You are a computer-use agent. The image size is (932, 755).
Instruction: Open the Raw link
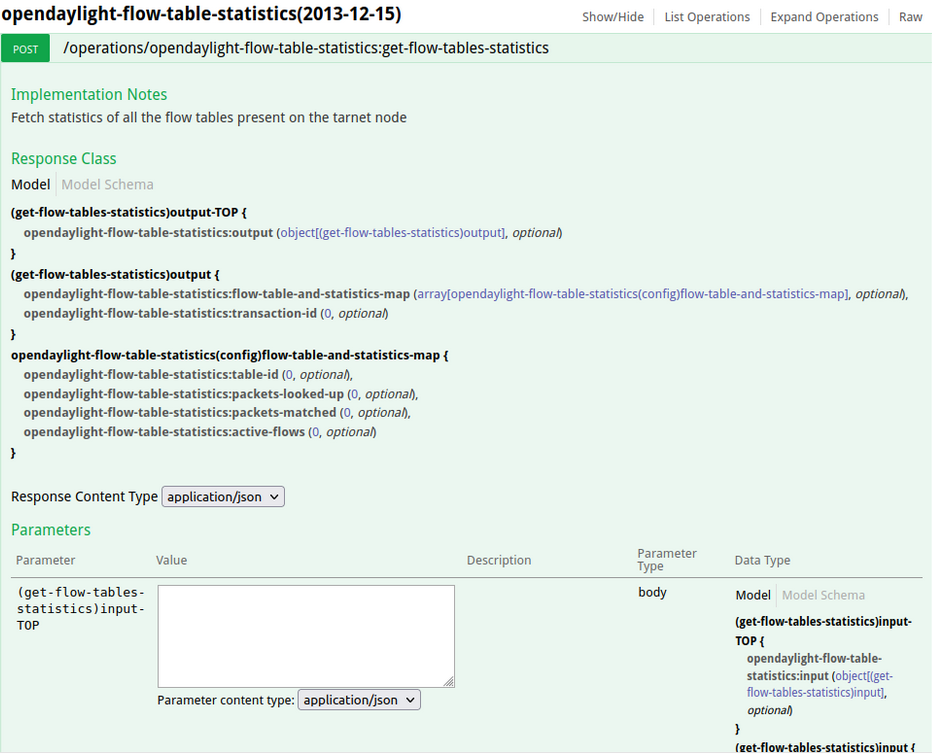coord(910,17)
